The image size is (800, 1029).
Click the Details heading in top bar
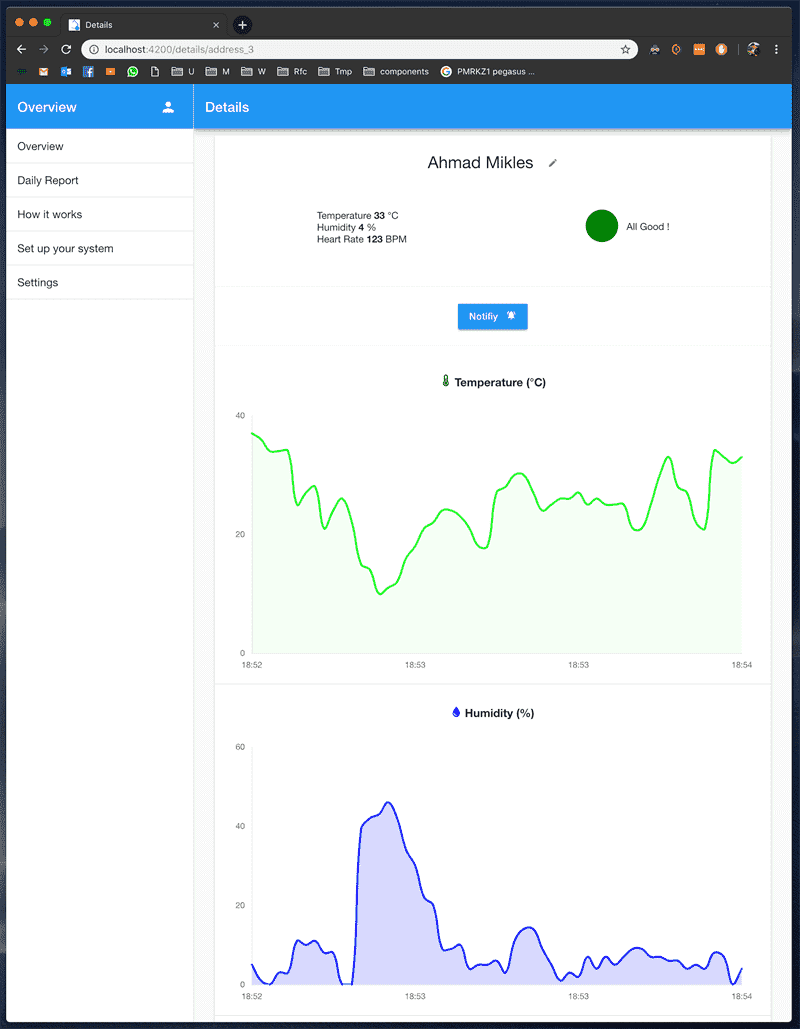pyautogui.click(x=227, y=108)
